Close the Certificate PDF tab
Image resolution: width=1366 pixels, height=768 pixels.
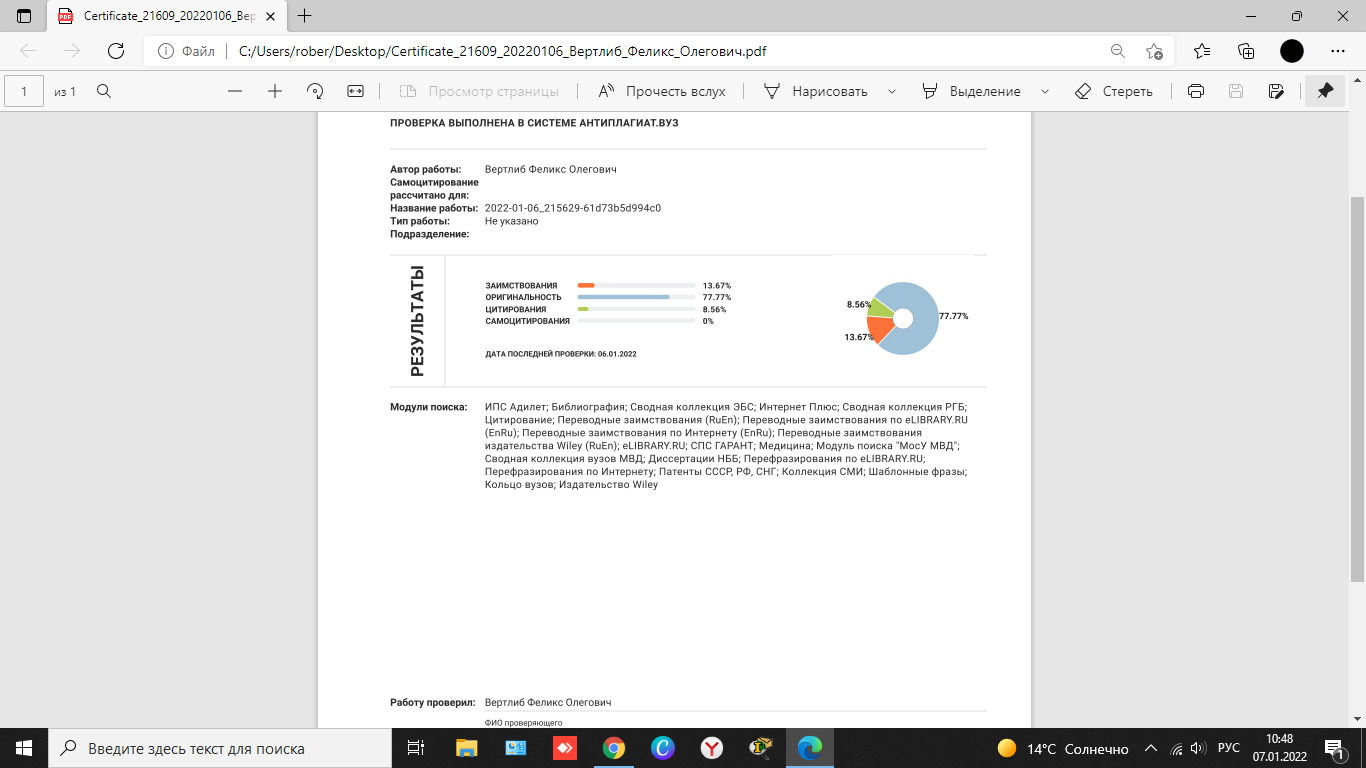tap(272, 16)
